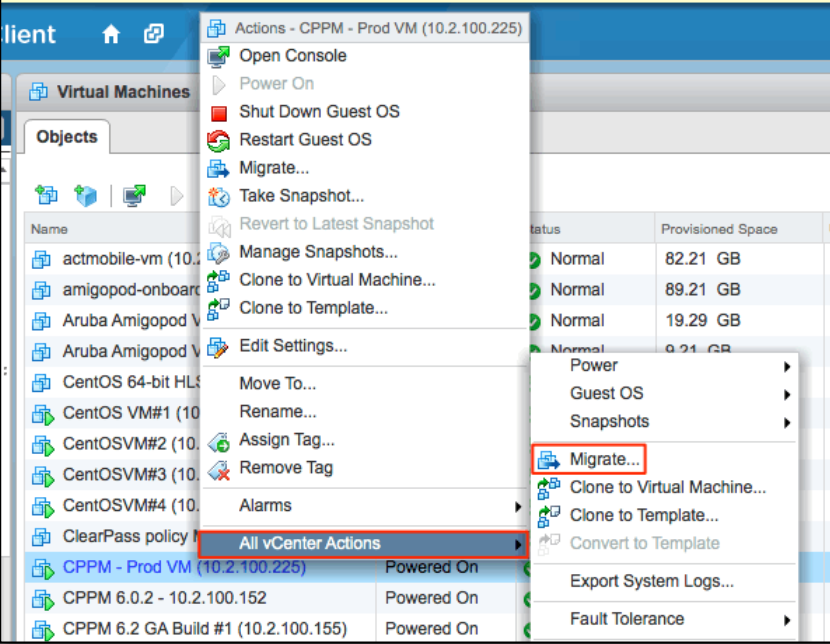Click the Create New Virtual Machine toolbar icon

tap(47, 196)
